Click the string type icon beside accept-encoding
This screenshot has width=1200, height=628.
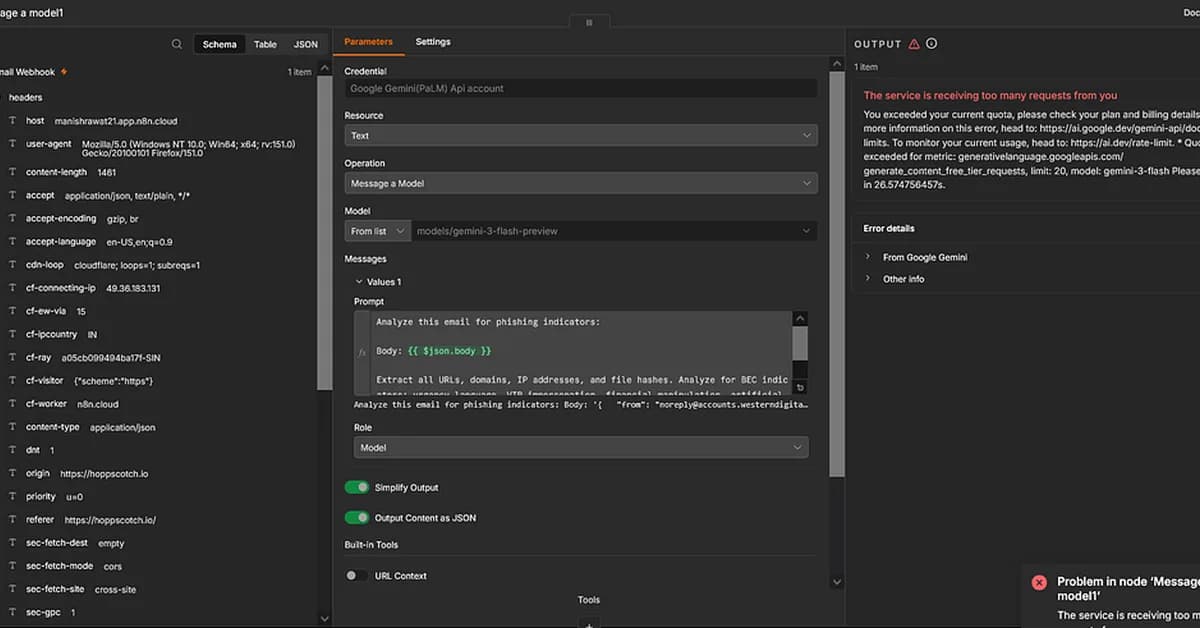point(12,218)
